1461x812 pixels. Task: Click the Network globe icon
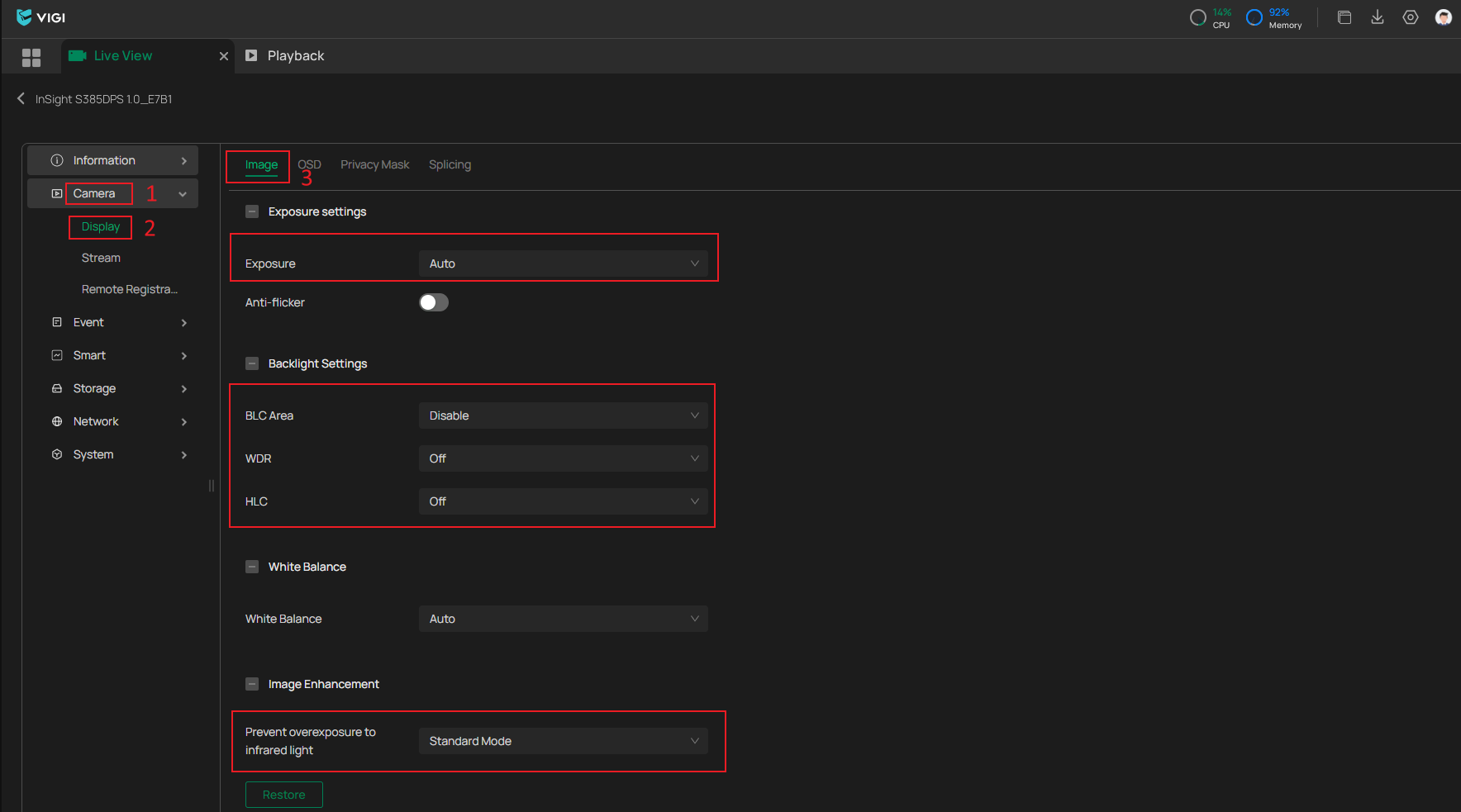[x=57, y=421]
